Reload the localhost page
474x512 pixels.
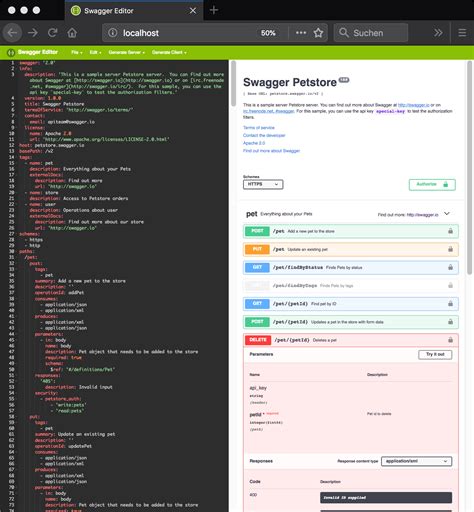tap(52, 33)
